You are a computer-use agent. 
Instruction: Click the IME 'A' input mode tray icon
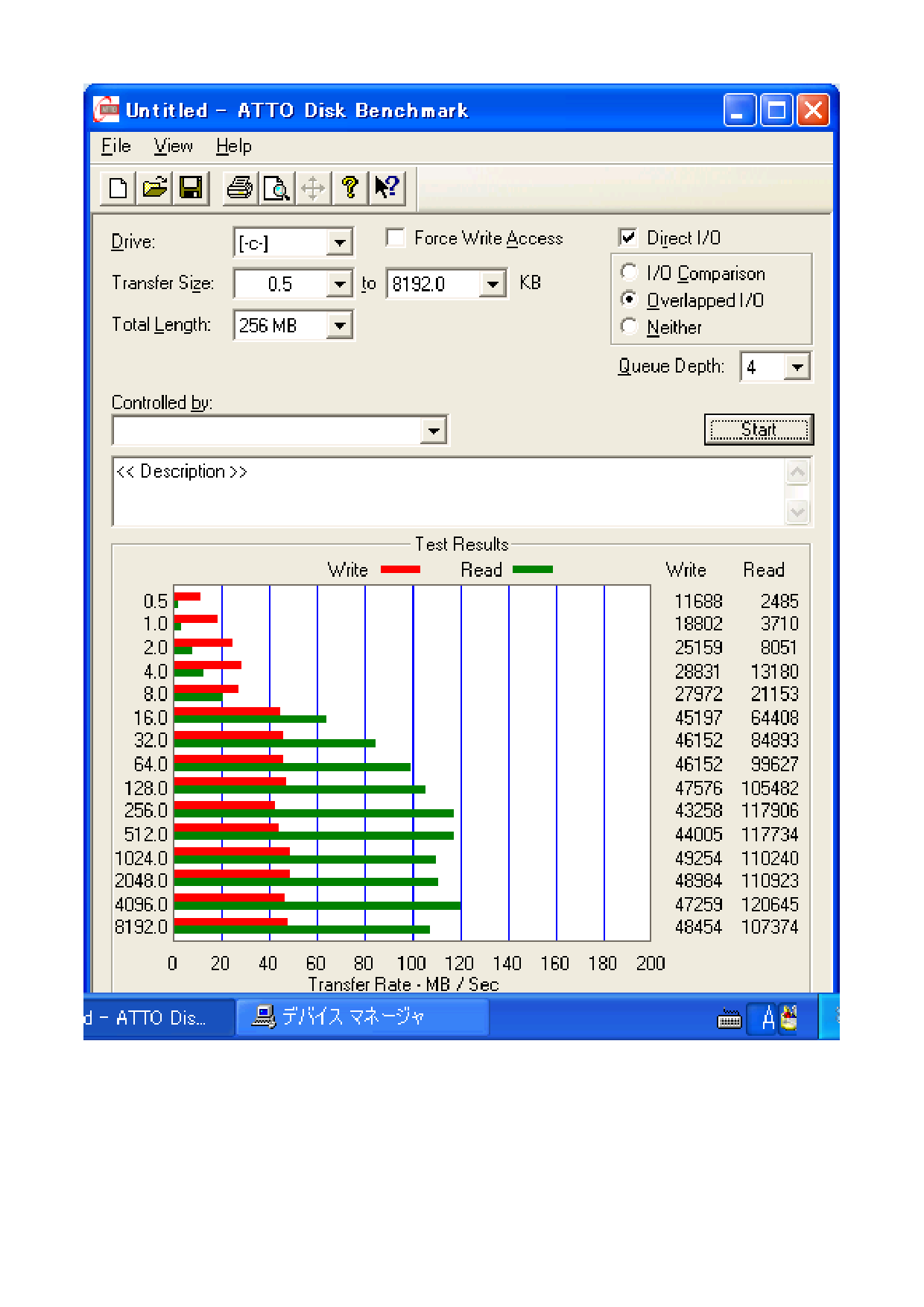point(768,1018)
